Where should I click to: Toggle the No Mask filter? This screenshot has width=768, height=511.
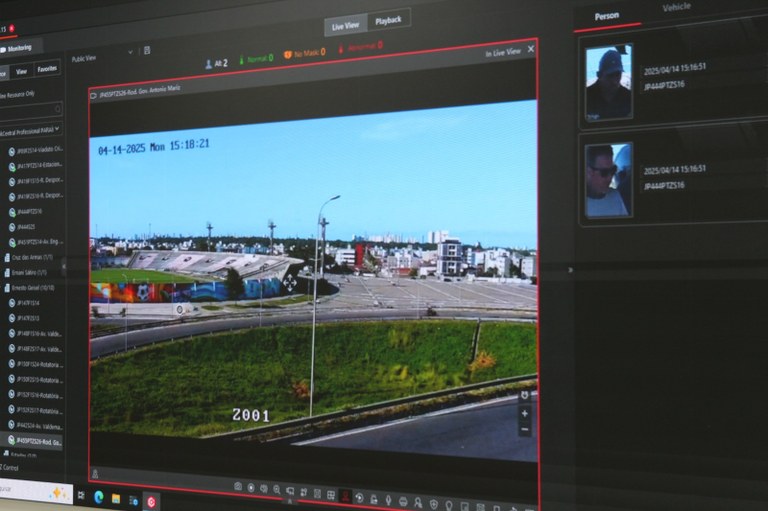pyautogui.click(x=304, y=52)
